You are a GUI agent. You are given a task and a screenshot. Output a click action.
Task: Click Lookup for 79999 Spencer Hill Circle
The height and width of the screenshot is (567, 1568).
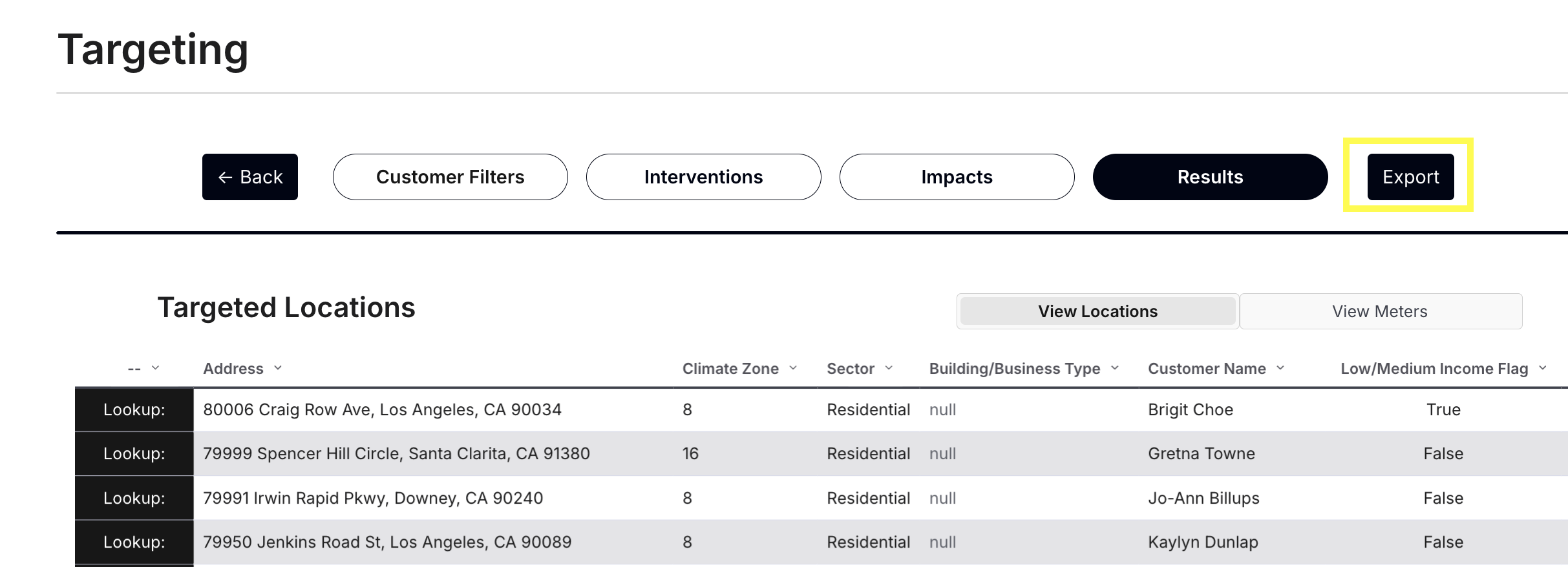[x=134, y=453]
